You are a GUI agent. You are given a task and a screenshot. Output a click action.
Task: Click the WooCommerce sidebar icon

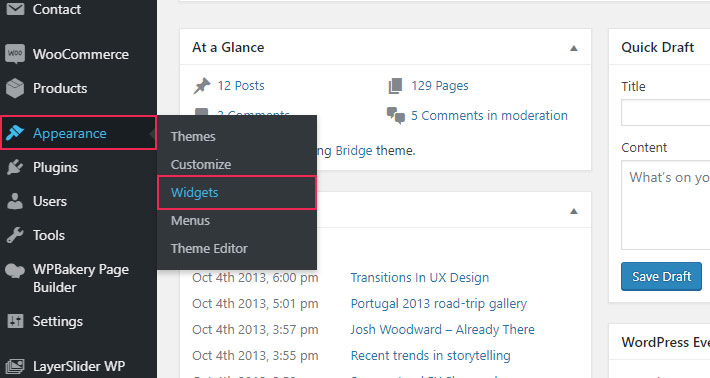(x=15, y=54)
